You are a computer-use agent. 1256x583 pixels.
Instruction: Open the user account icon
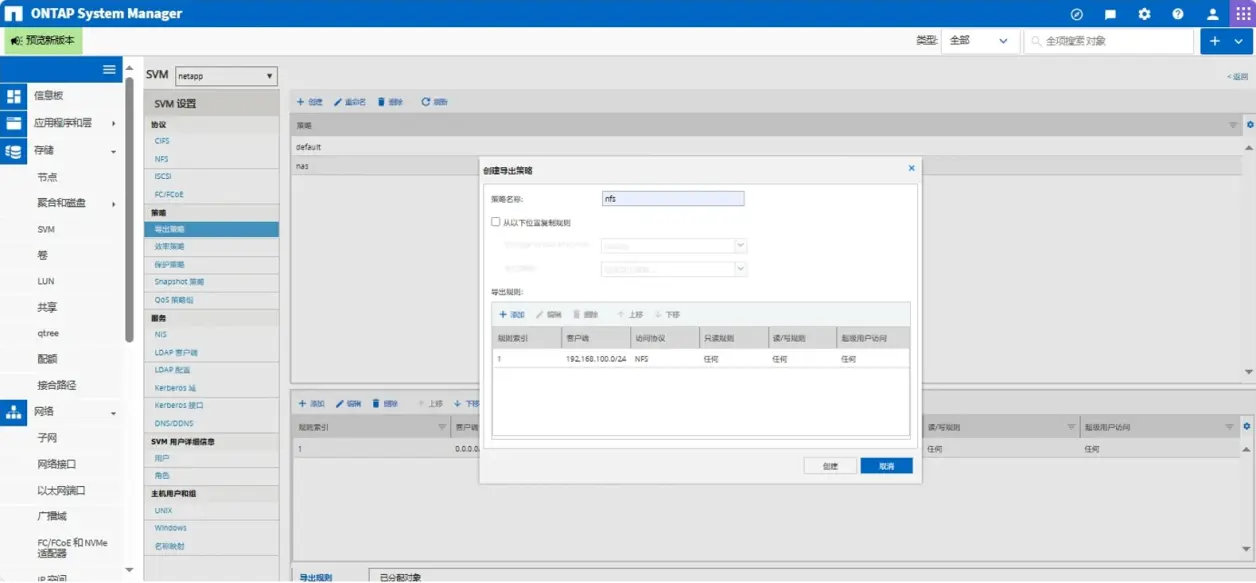pos(1212,14)
